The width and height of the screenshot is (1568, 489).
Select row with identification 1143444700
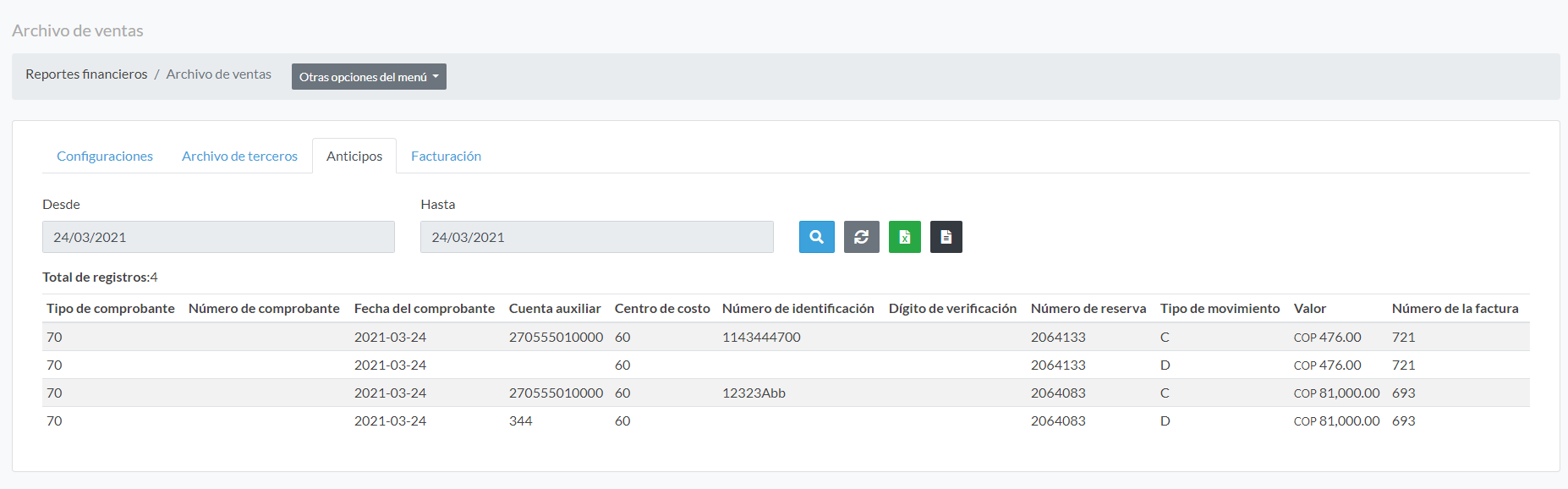761,337
